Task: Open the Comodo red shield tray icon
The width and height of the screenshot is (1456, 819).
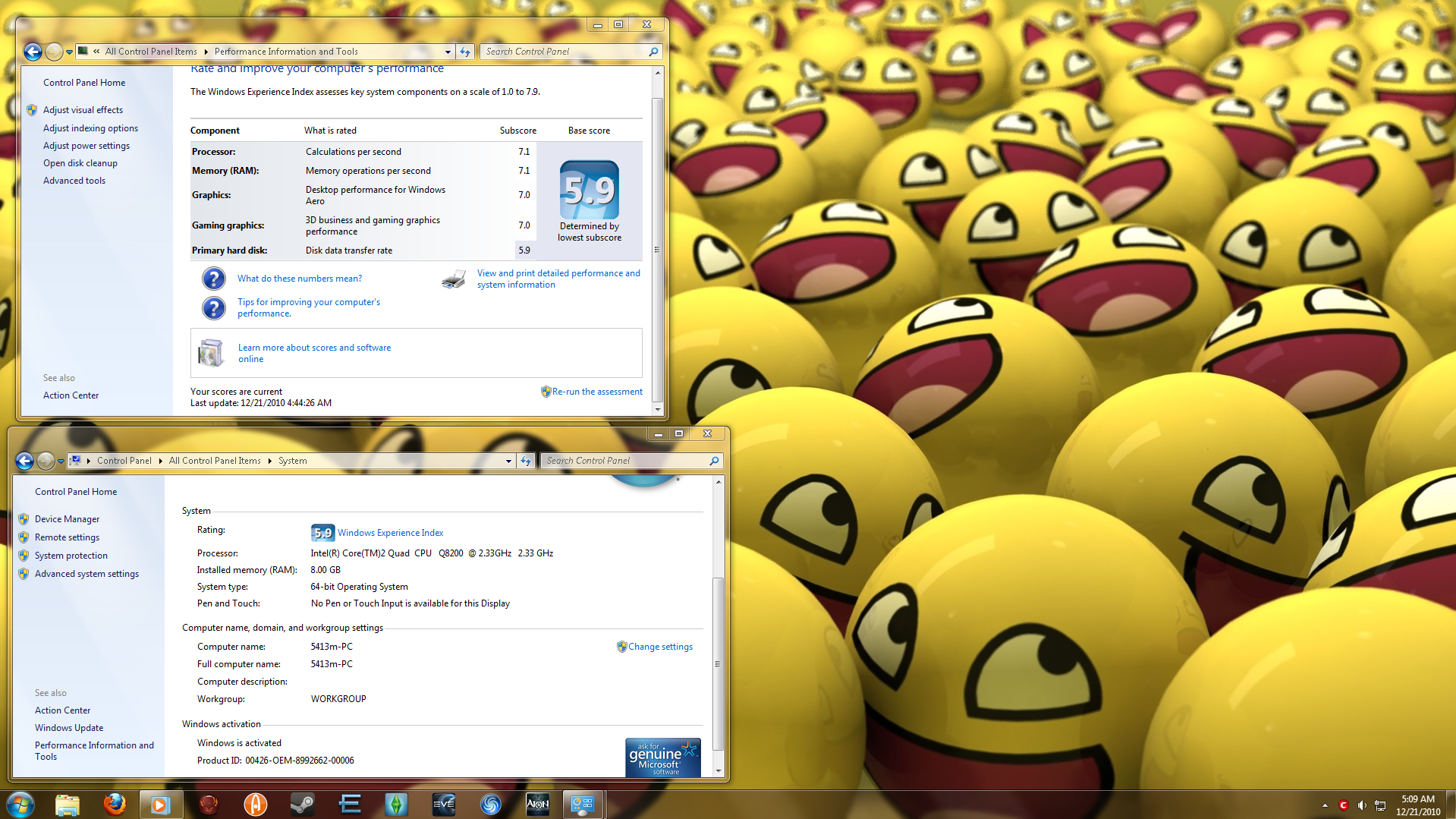Action: point(1344,805)
